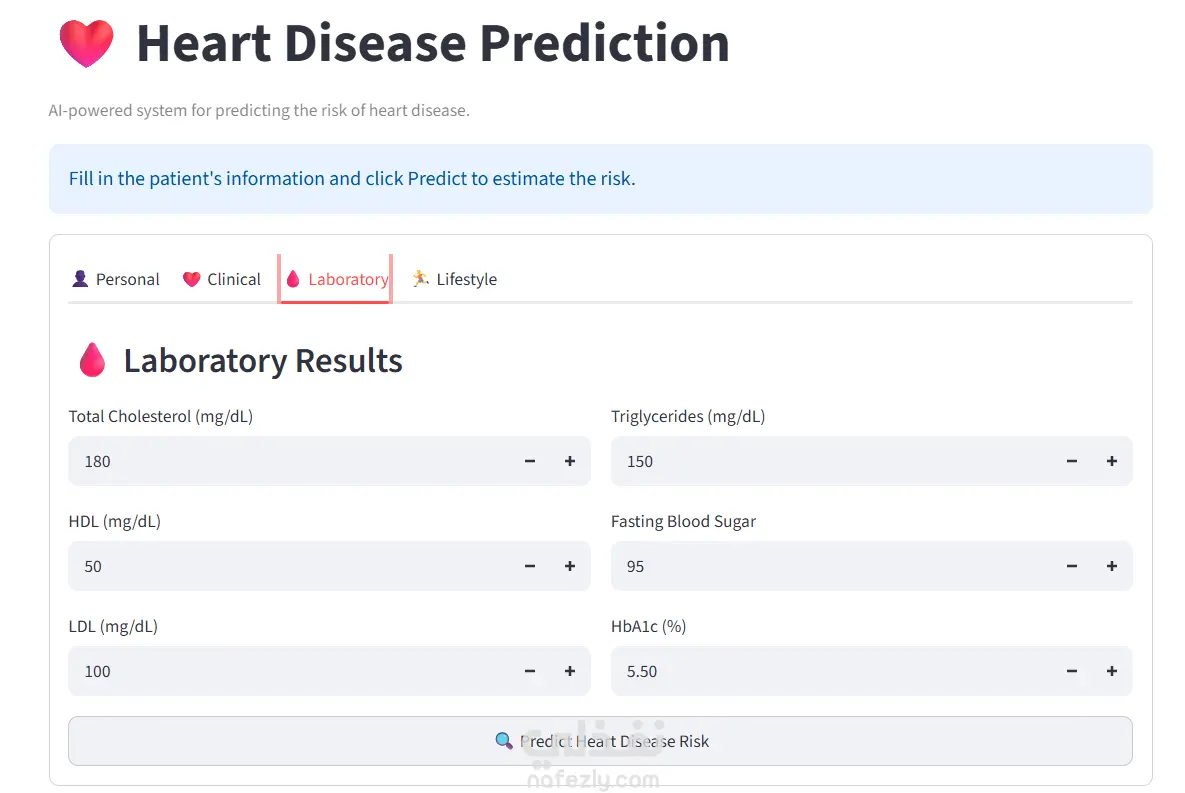Decrease HbA1c percentage with minus icon
The width and height of the screenshot is (1185, 793).
[1072, 671]
